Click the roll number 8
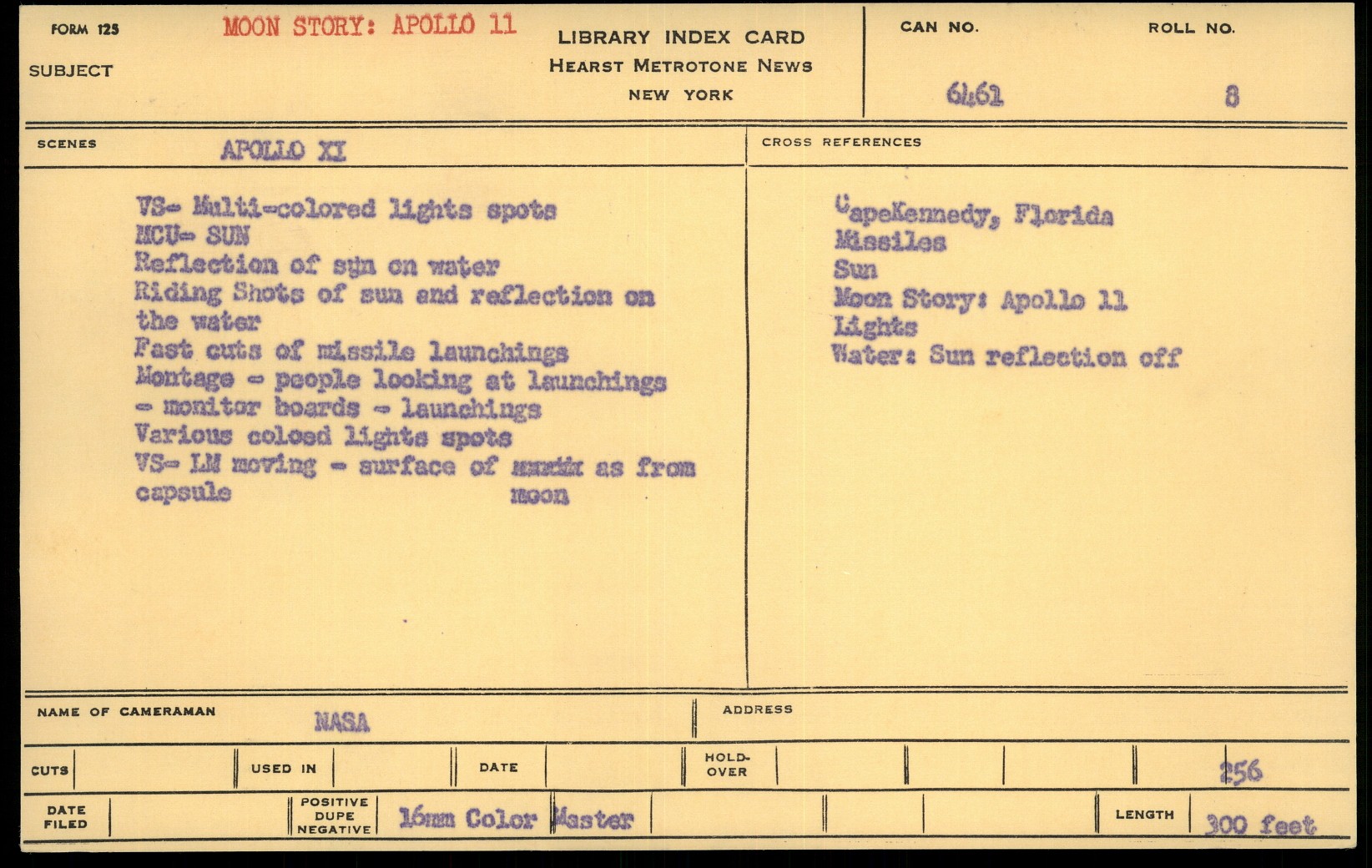Screen dimensions: 1372x868 click(1232, 97)
